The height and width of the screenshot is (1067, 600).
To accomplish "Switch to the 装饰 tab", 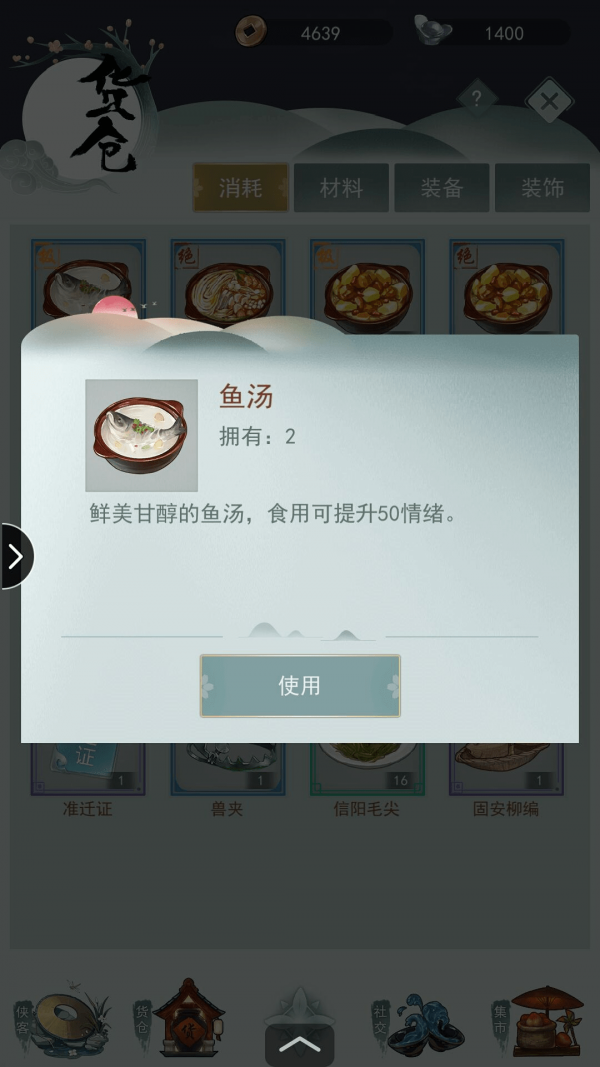I will 542,188.
